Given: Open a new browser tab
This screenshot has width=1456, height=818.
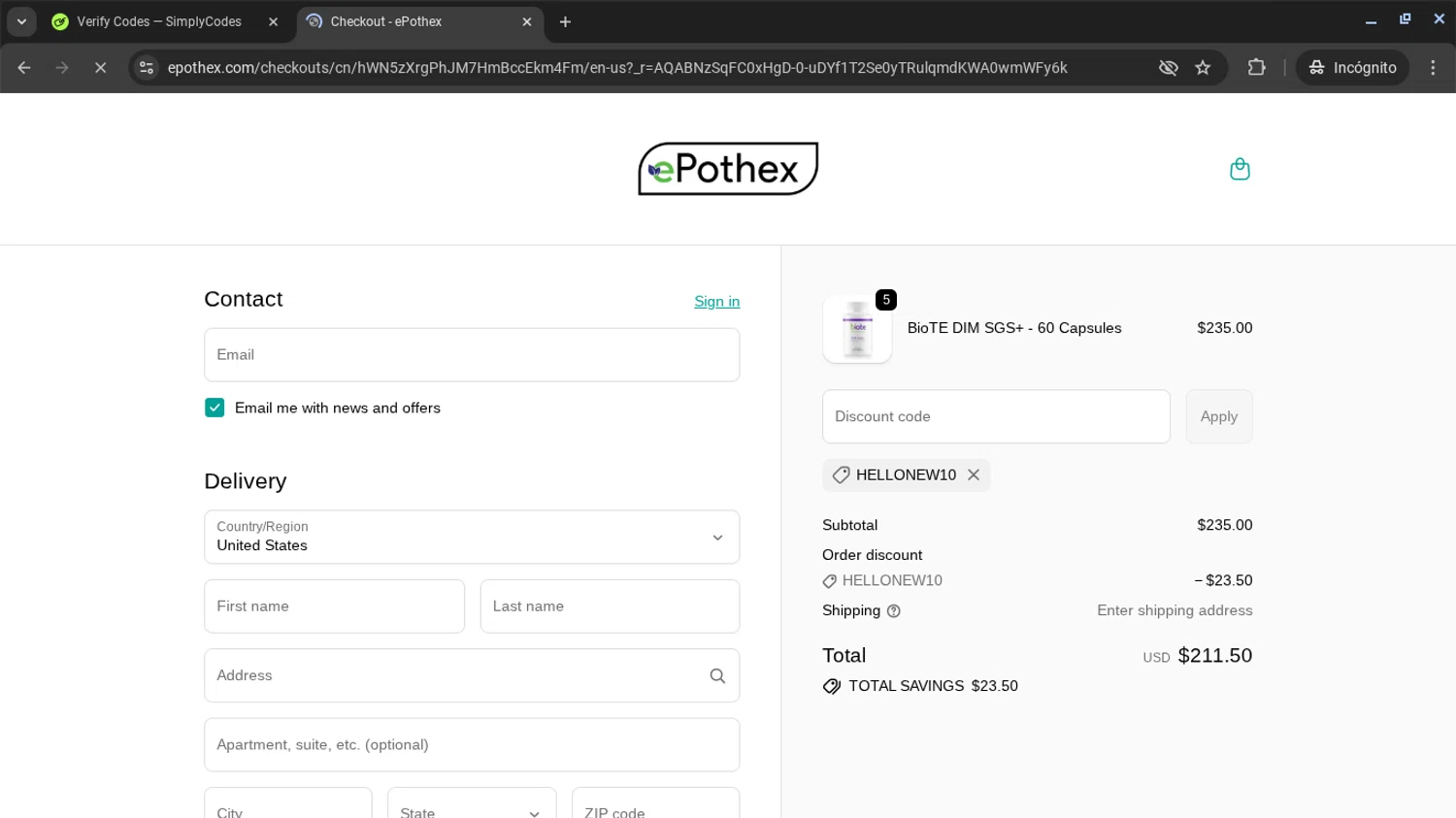Looking at the screenshot, I should (565, 21).
